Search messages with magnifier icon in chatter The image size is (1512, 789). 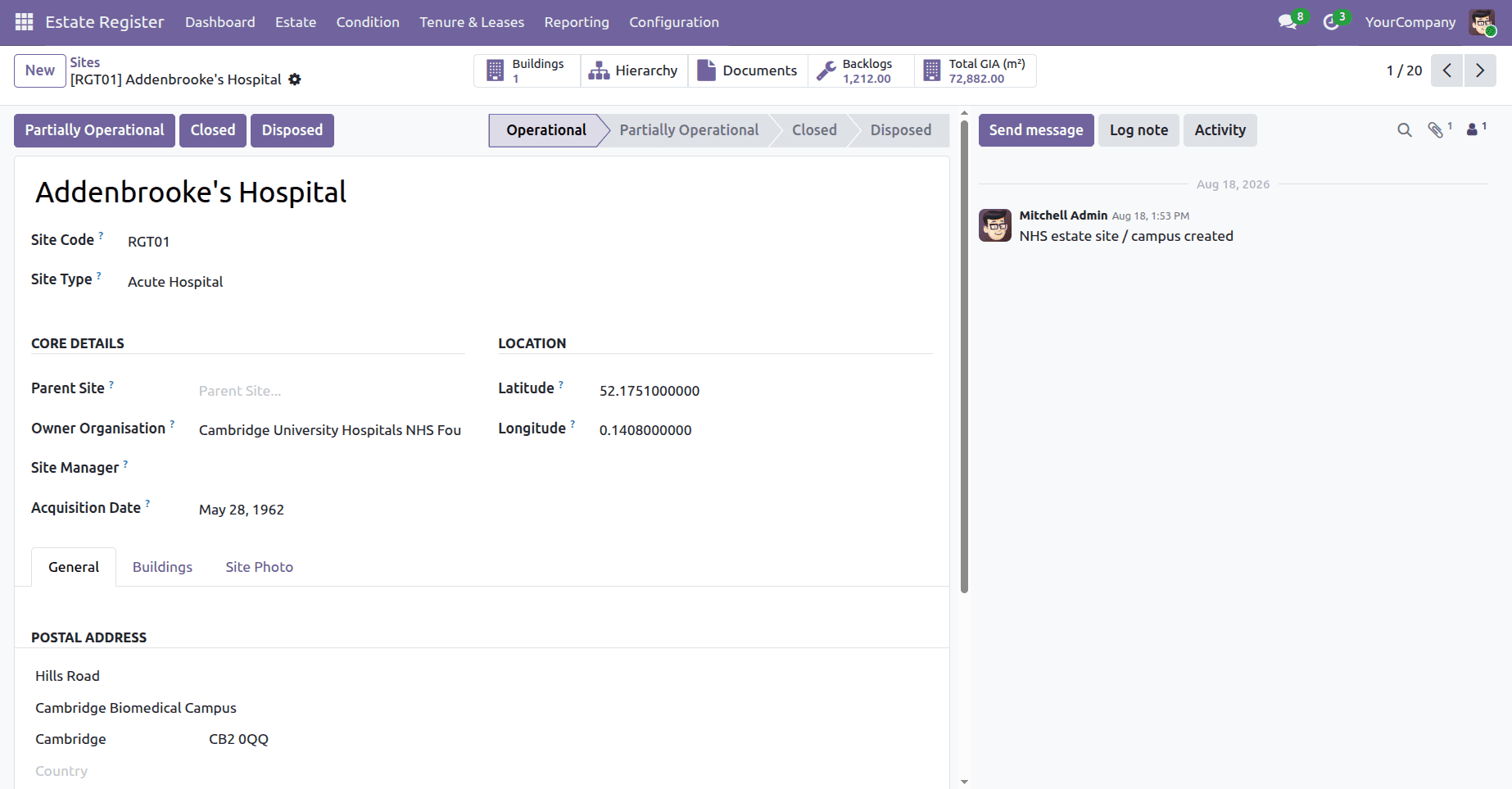pos(1405,130)
